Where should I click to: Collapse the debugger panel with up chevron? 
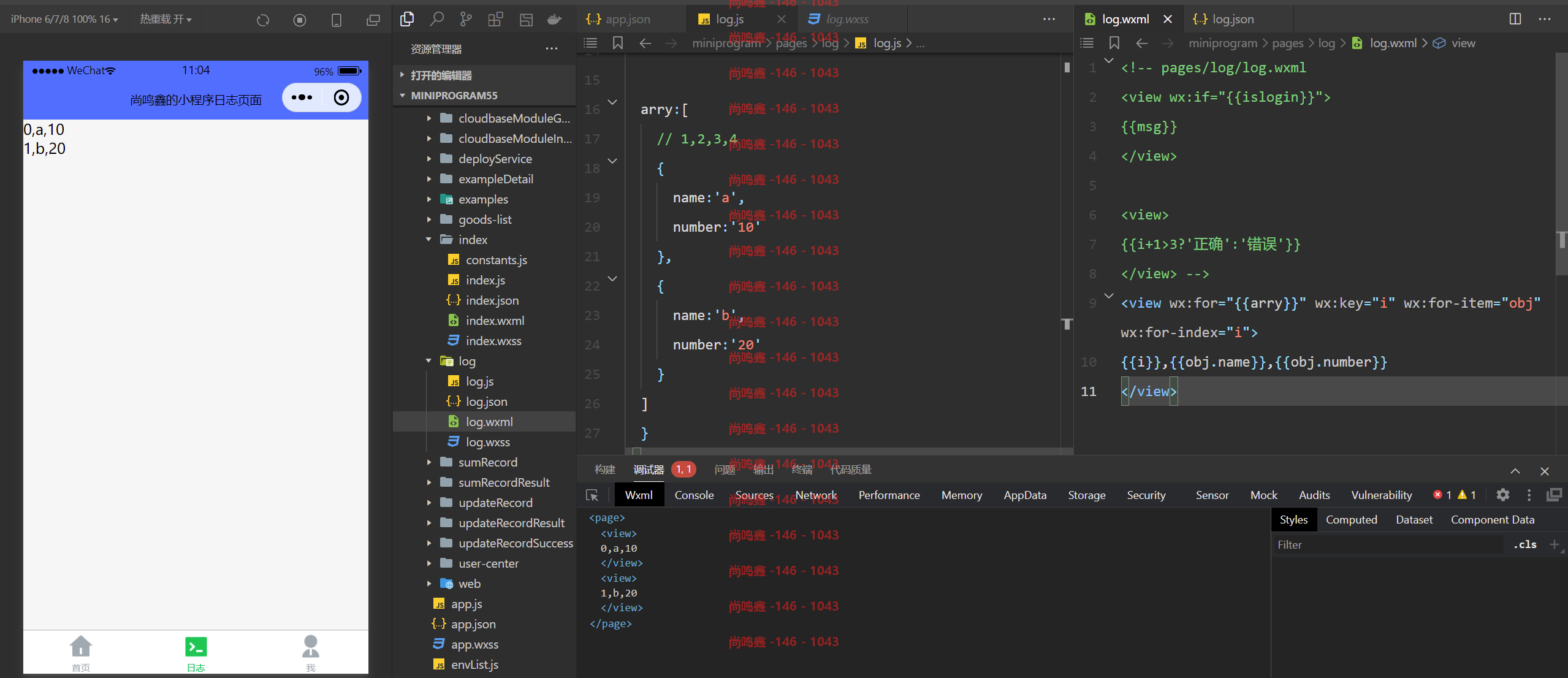(1515, 471)
